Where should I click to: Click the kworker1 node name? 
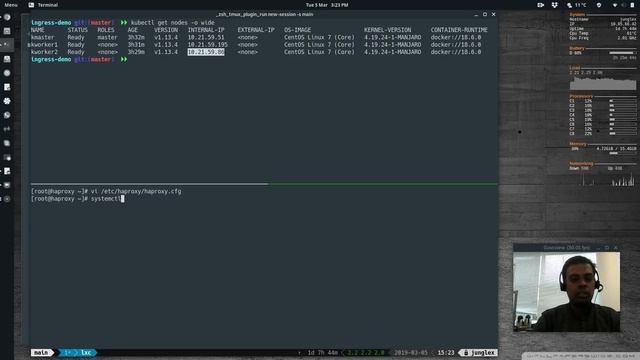tap(44, 44)
